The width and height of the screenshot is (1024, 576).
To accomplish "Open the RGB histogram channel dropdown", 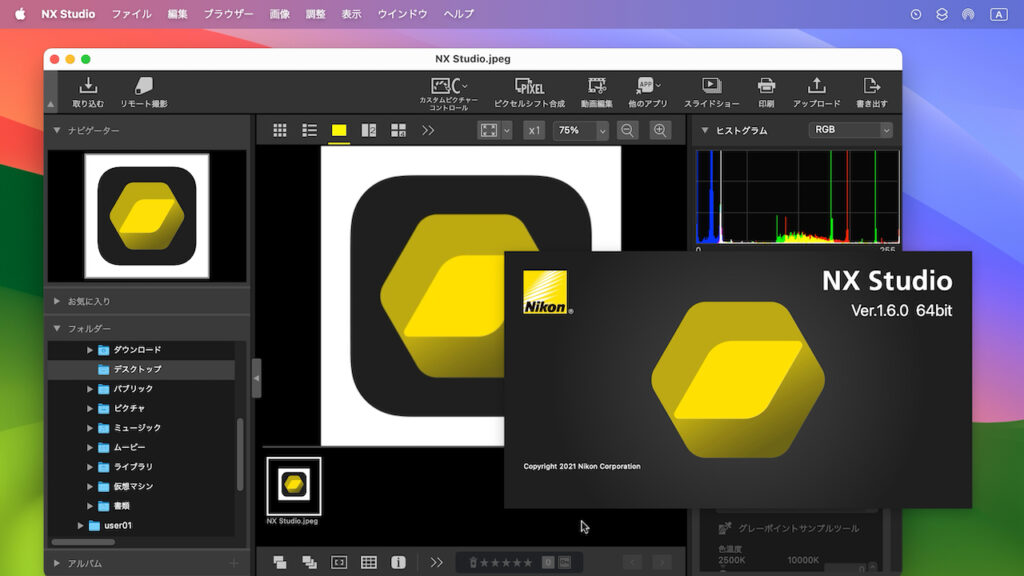I will pyautogui.click(x=850, y=129).
